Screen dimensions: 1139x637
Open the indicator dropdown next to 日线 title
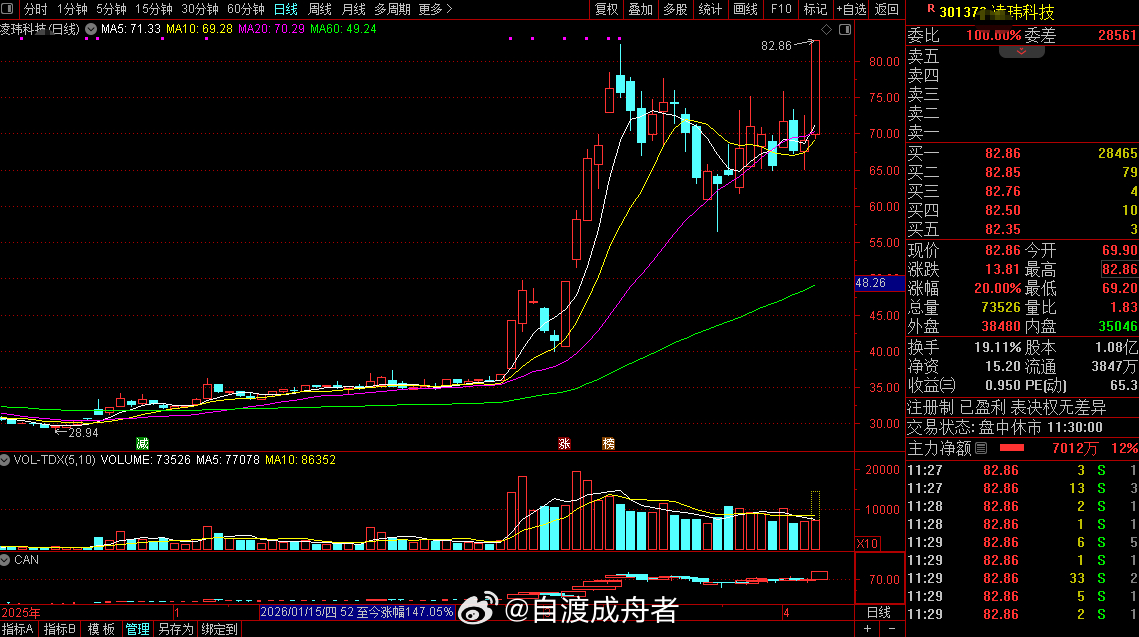tap(91, 29)
